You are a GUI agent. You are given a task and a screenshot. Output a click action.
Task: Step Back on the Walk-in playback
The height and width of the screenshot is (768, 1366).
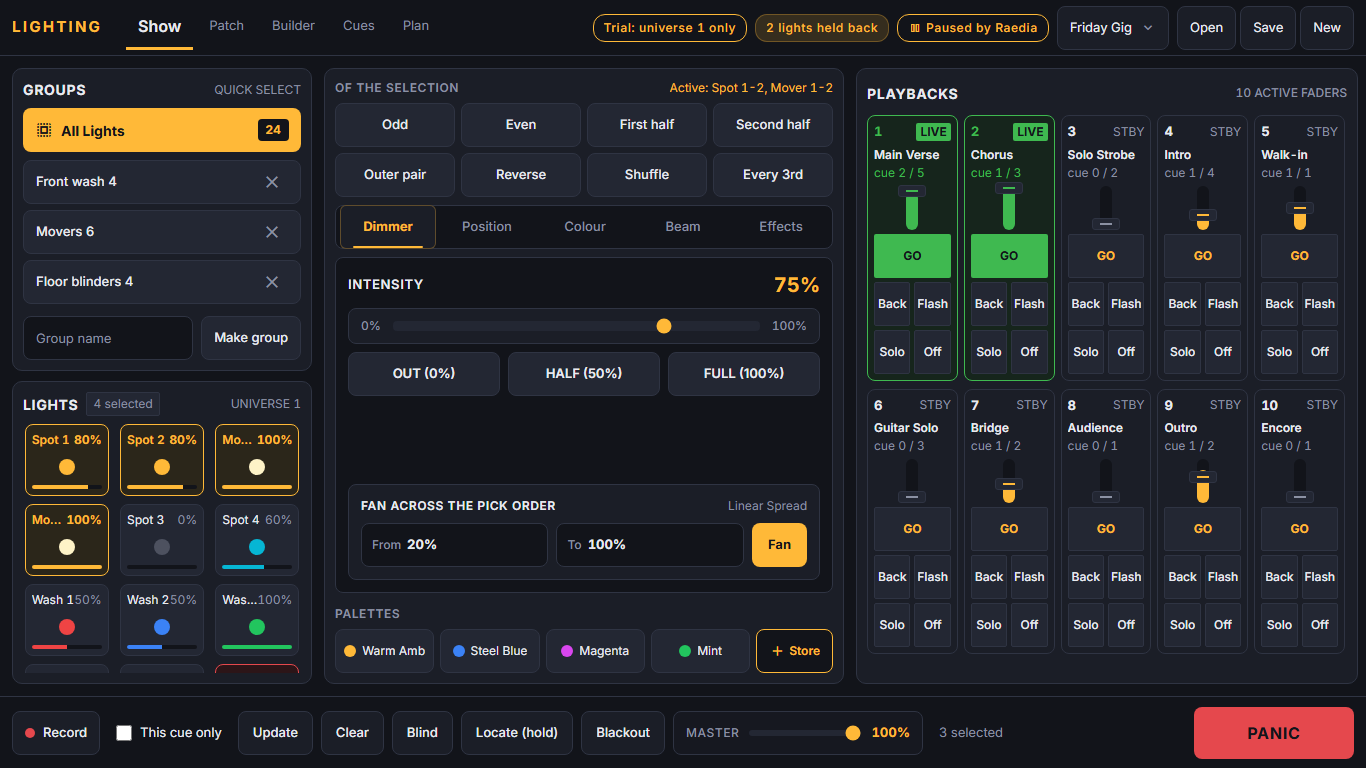click(1279, 304)
